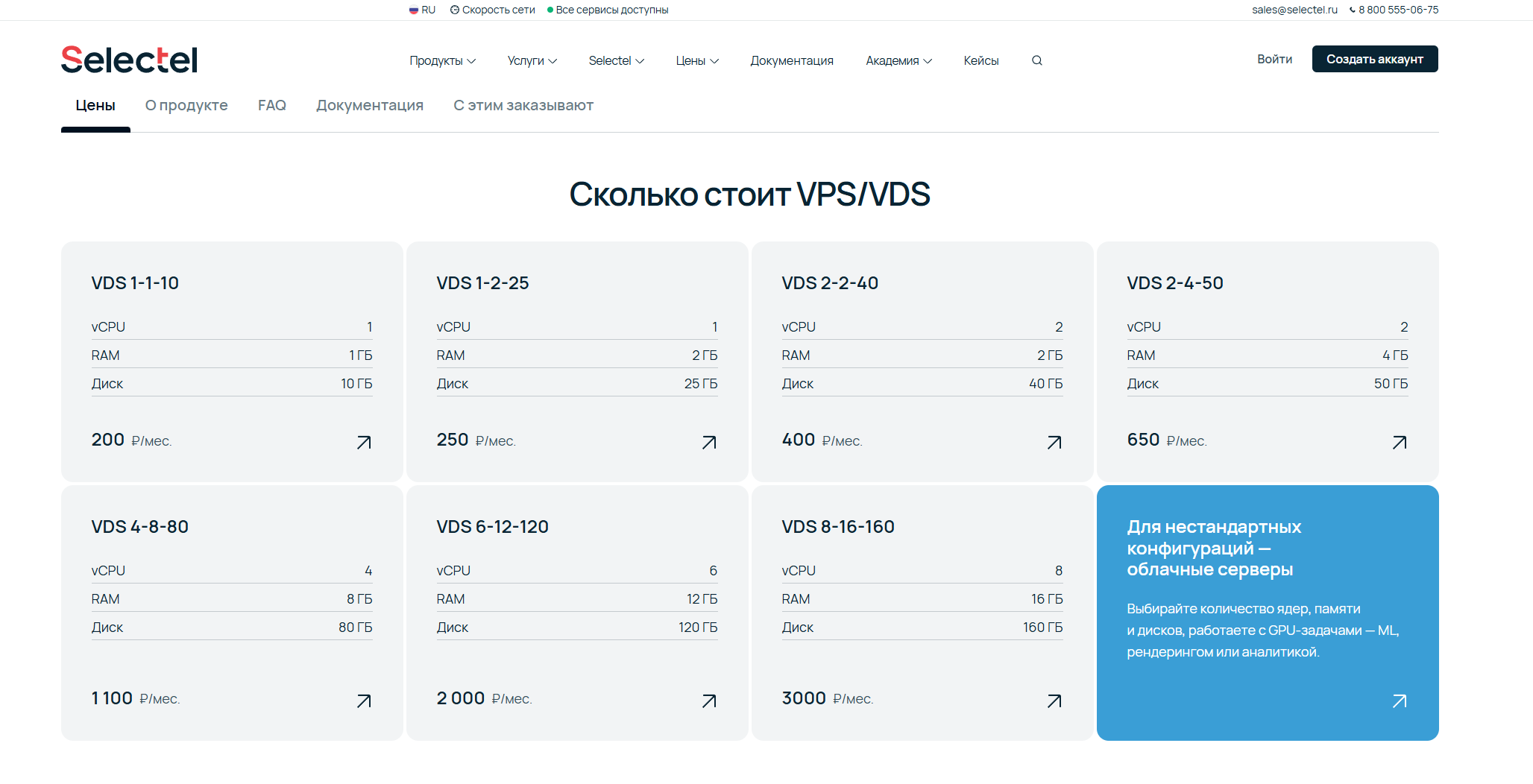Click the Сколько стоит VPS/VDS heading

[x=749, y=195]
